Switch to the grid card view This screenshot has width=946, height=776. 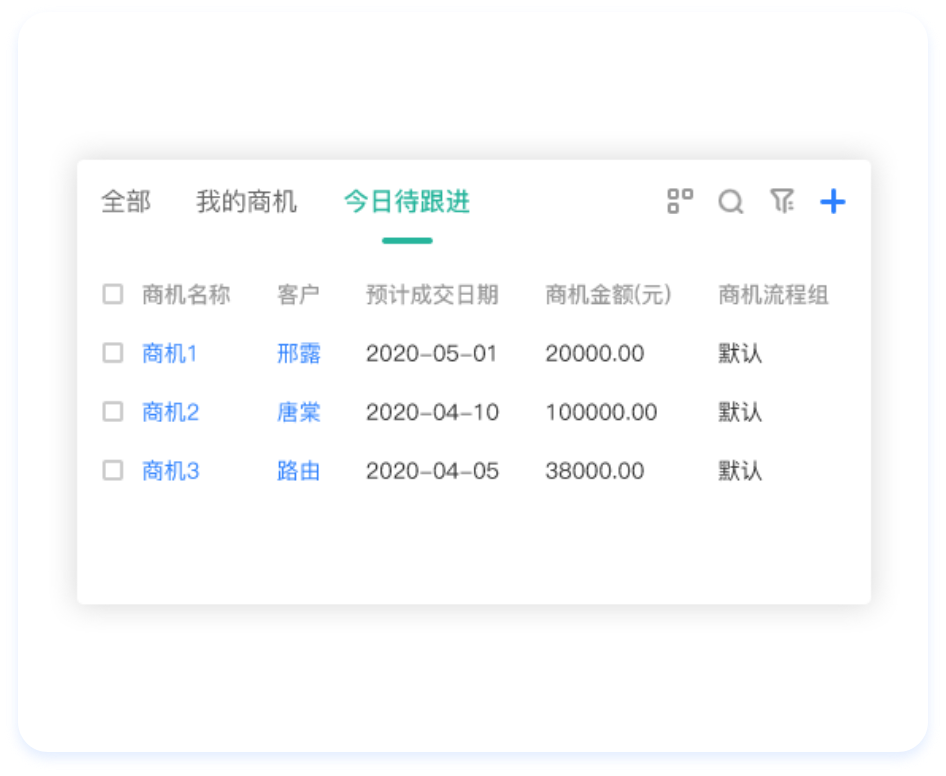pos(680,202)
